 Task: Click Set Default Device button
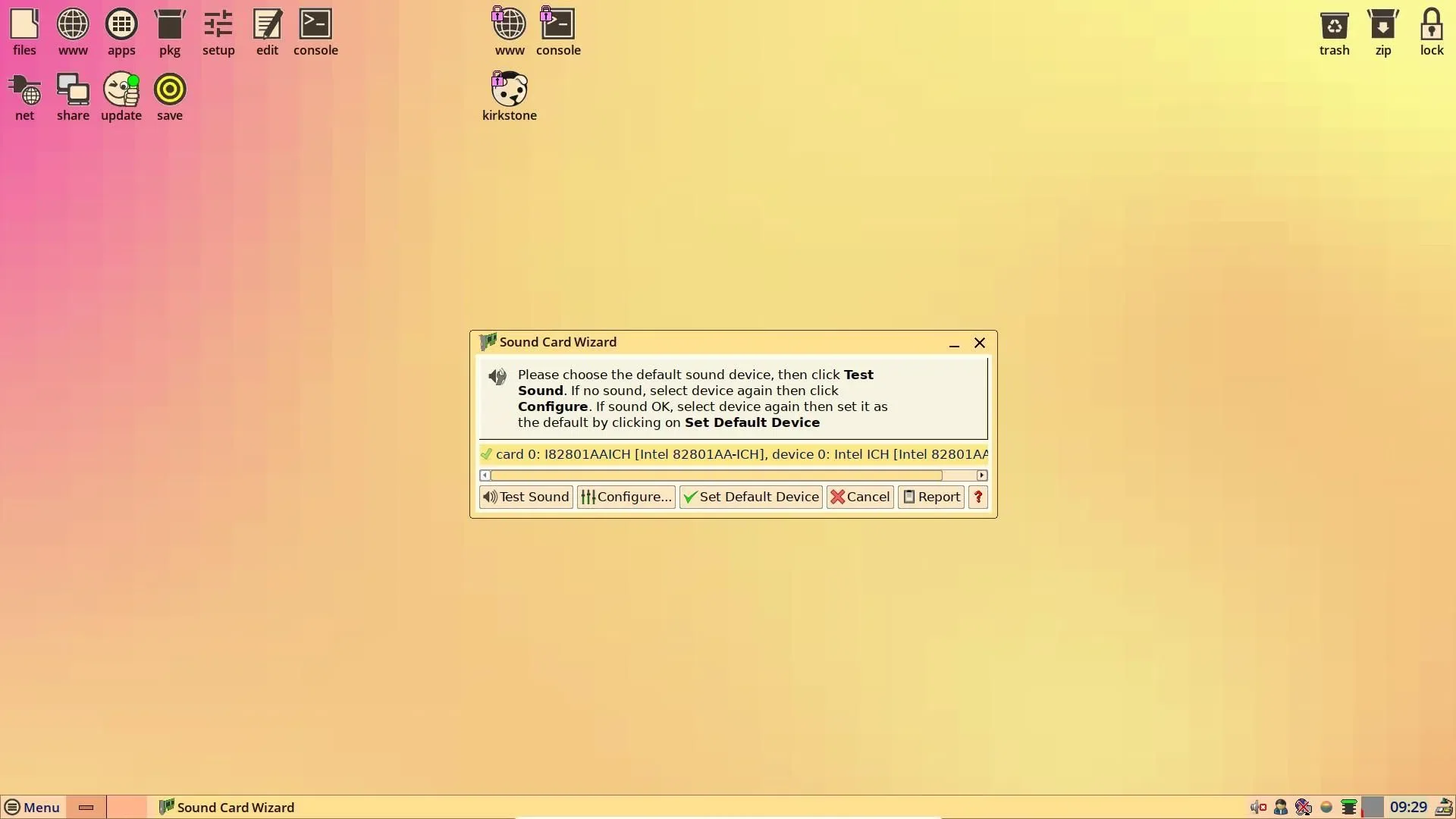751,497
